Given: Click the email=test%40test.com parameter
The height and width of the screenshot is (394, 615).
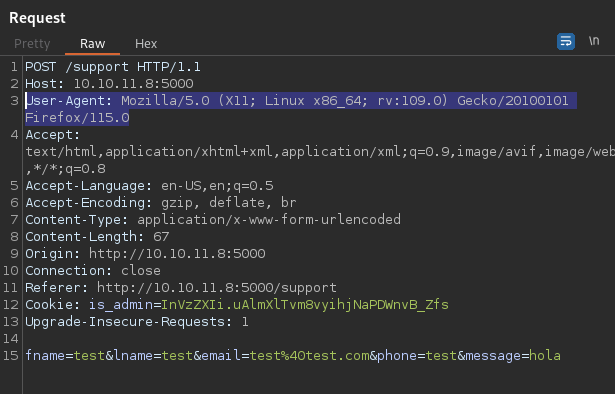Looking at the screenshot, I should click(x=286, y=356).
